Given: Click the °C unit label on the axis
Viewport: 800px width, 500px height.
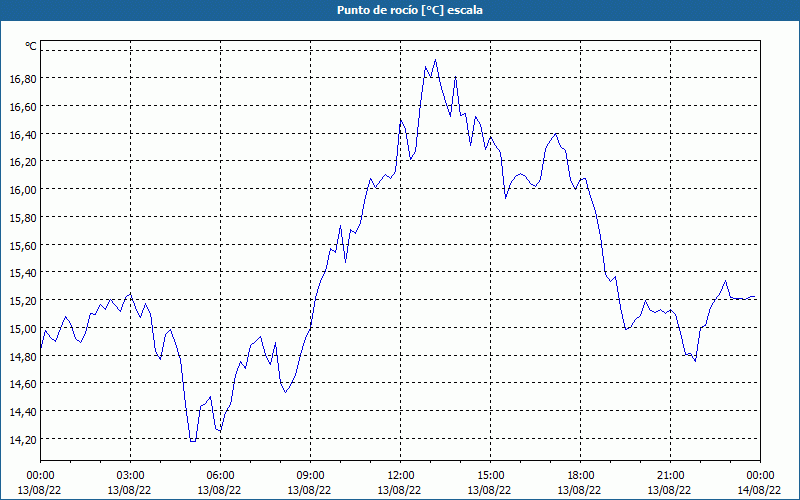Looking at the screenshot, I should pyautogui.click(x=31, y=46).
